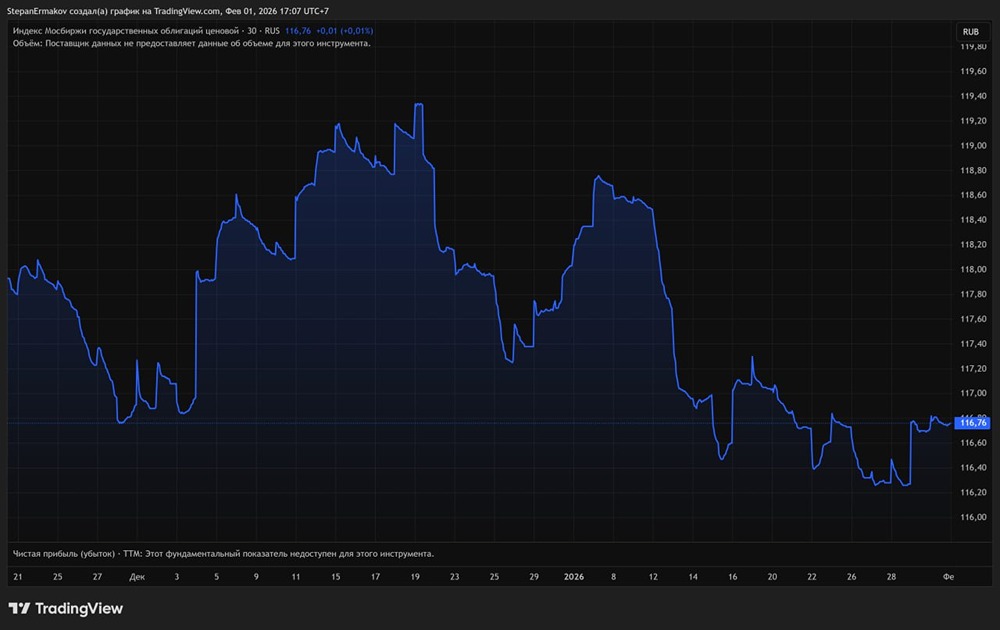Click the TradingView wordmark text in footer
The image size is (1000, 630).
click(x=79, y=608)
